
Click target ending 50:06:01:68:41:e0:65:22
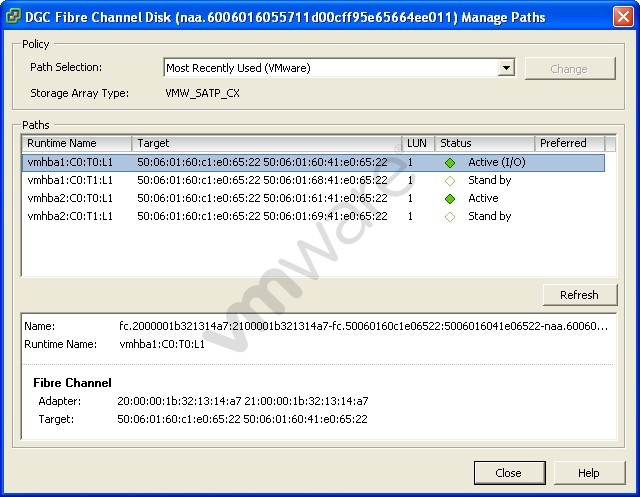[x=262, y=180]
